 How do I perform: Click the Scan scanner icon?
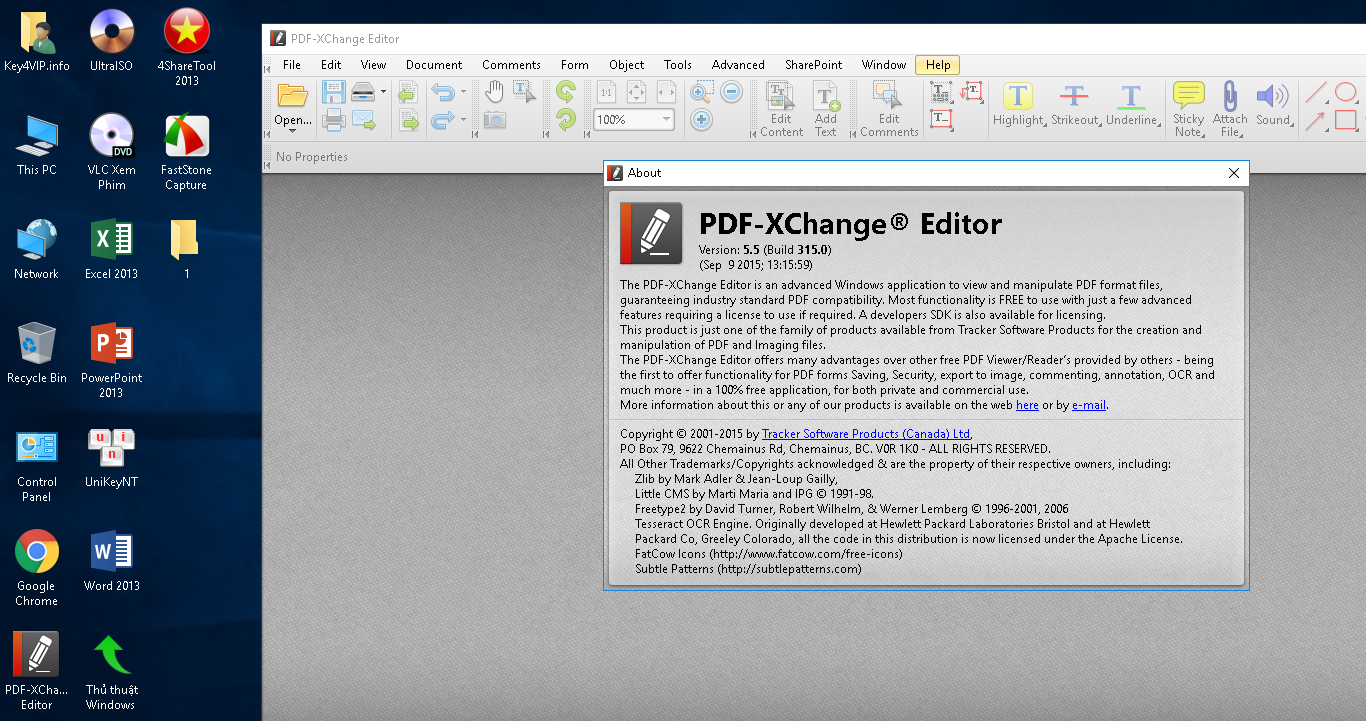click(362, 93)
